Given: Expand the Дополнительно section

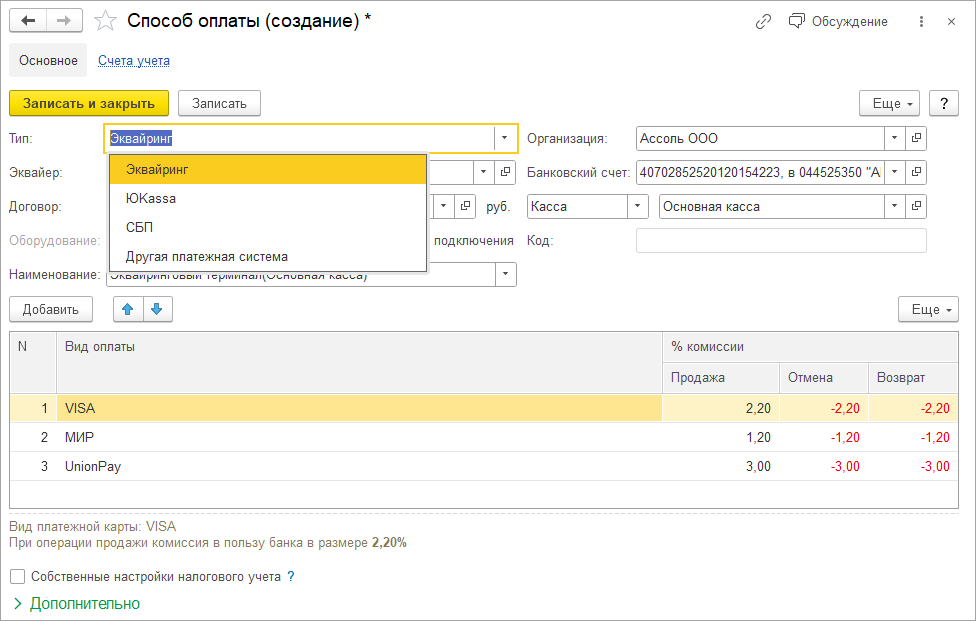Looking at the screenshot, I should click(x=76, y=604).
